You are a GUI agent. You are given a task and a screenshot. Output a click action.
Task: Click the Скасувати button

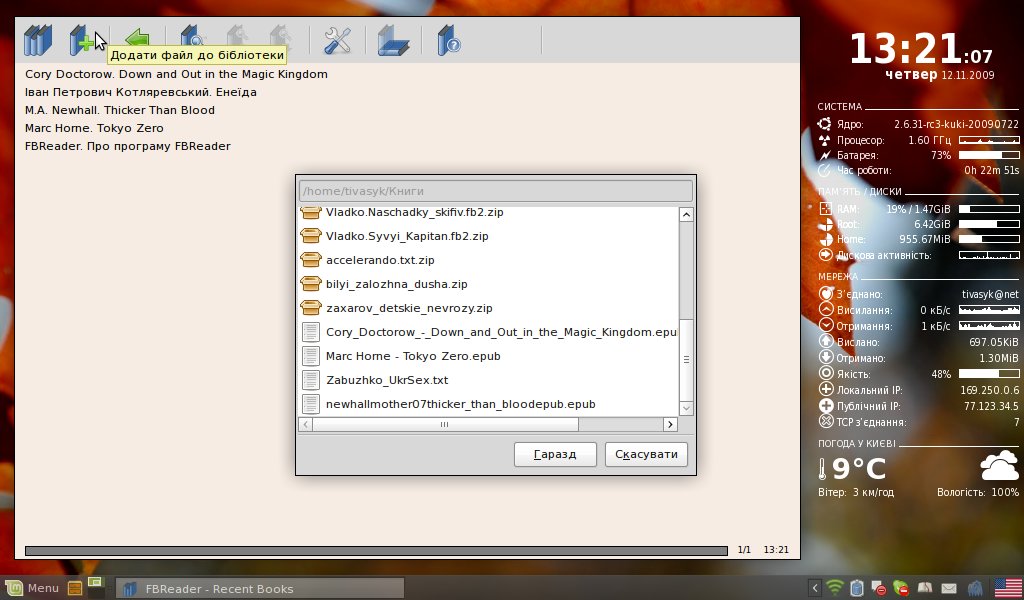click(x=647, y=454)
